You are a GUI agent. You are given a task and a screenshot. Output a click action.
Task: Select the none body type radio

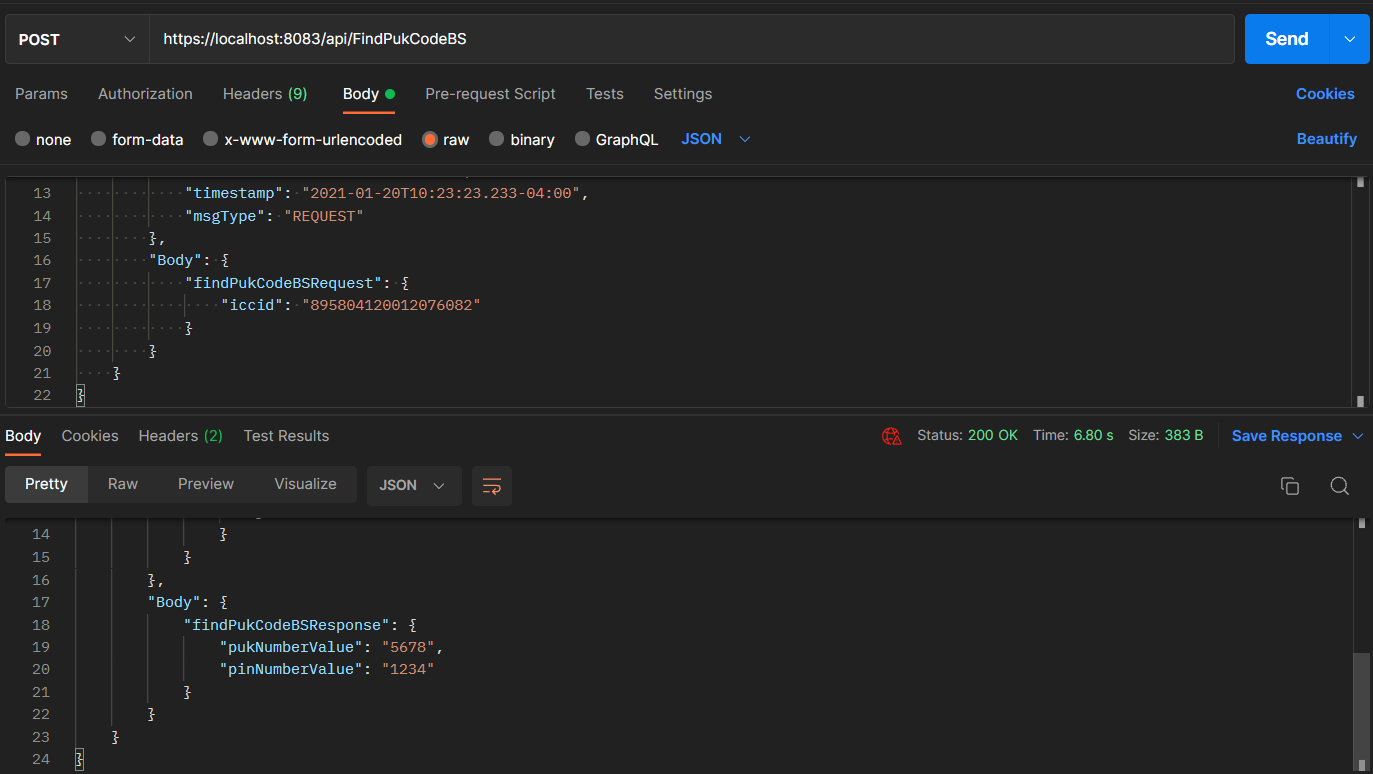coord(22,139)
